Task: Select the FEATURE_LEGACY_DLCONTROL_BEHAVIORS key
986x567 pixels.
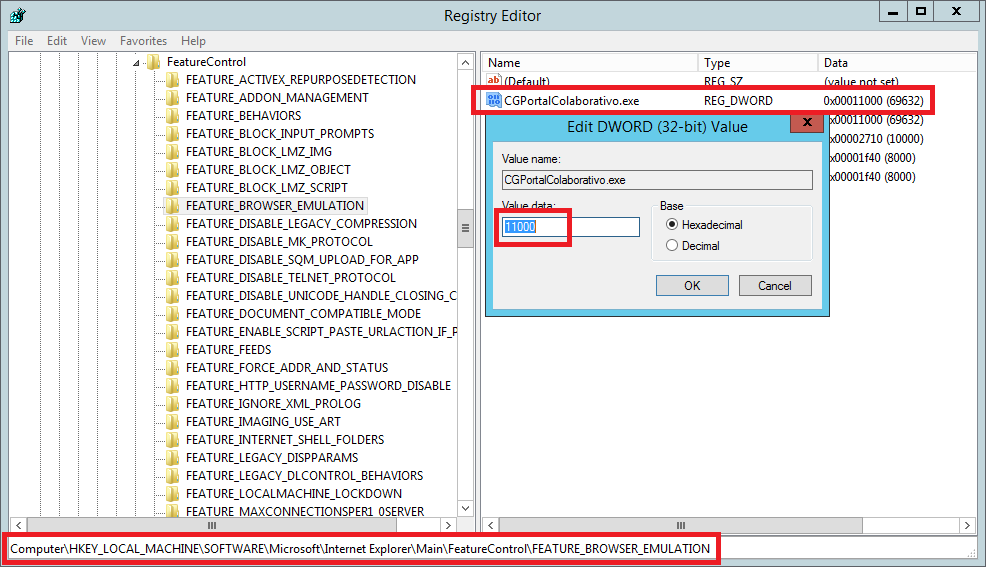Action: click(304, 476)
